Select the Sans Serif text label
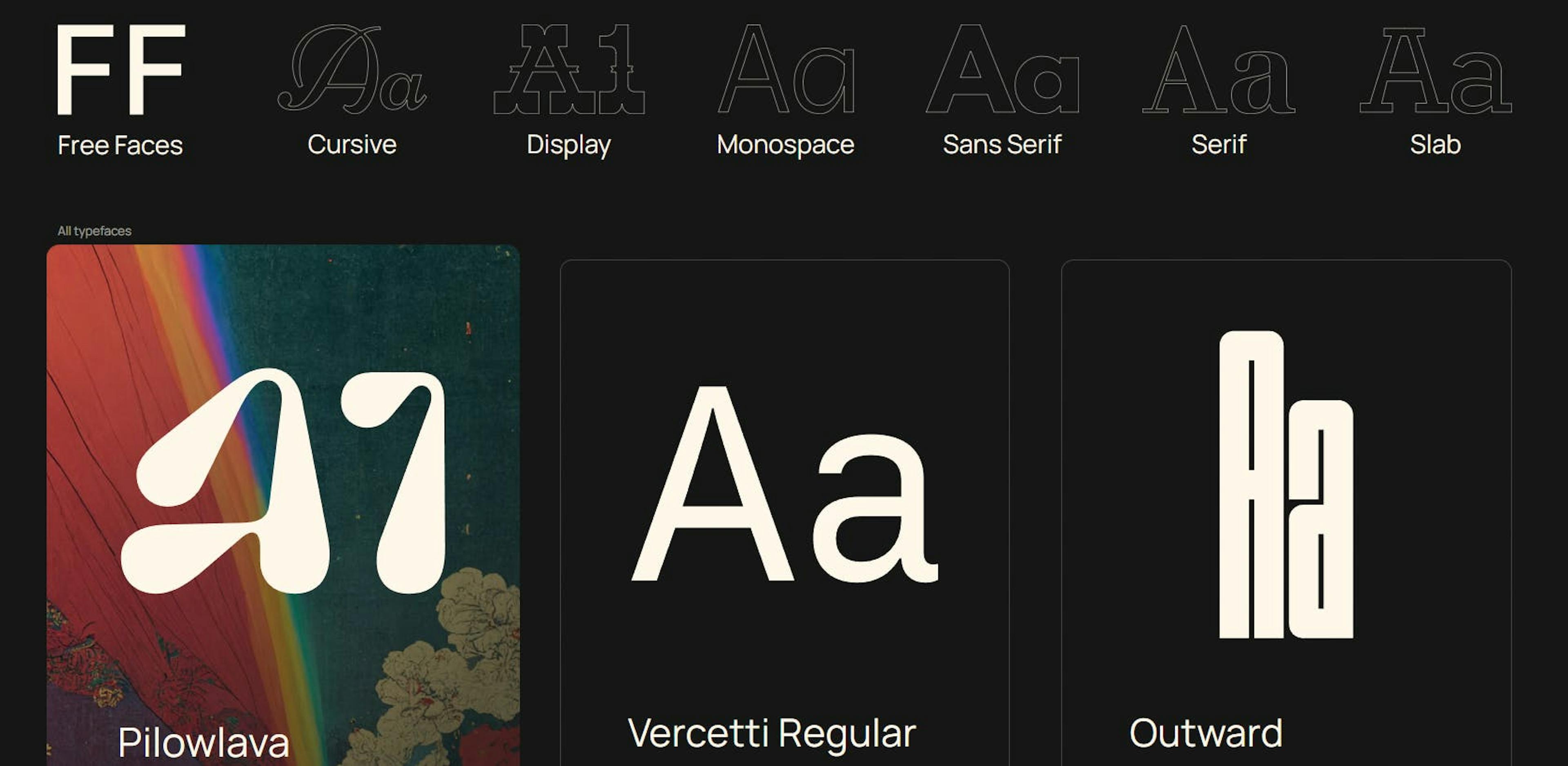Screen dimensions: 1568x766 tap(1002, 145)
